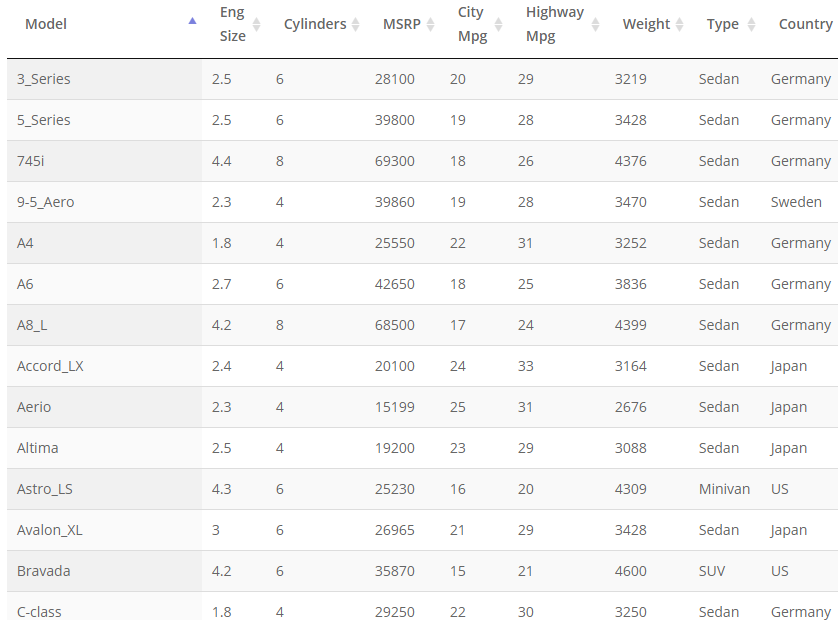This screenshot has width=838, height=620.
Task: Click the Eng Size header label
Action: [232, 24]
